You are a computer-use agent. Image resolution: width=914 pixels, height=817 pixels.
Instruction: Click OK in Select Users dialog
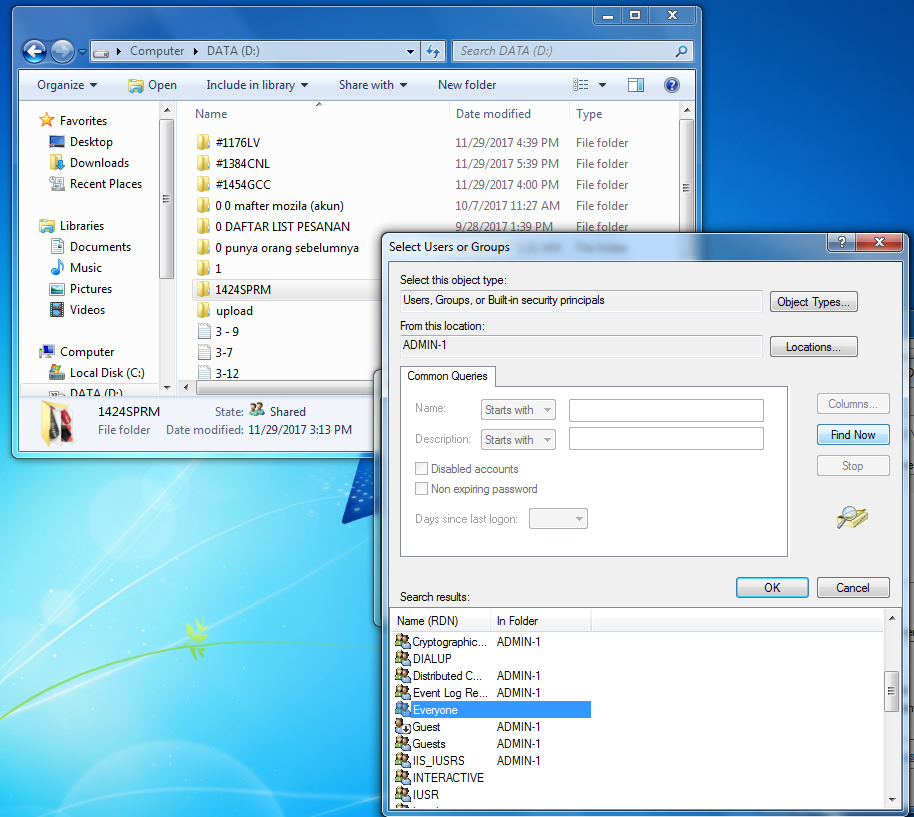772,587
